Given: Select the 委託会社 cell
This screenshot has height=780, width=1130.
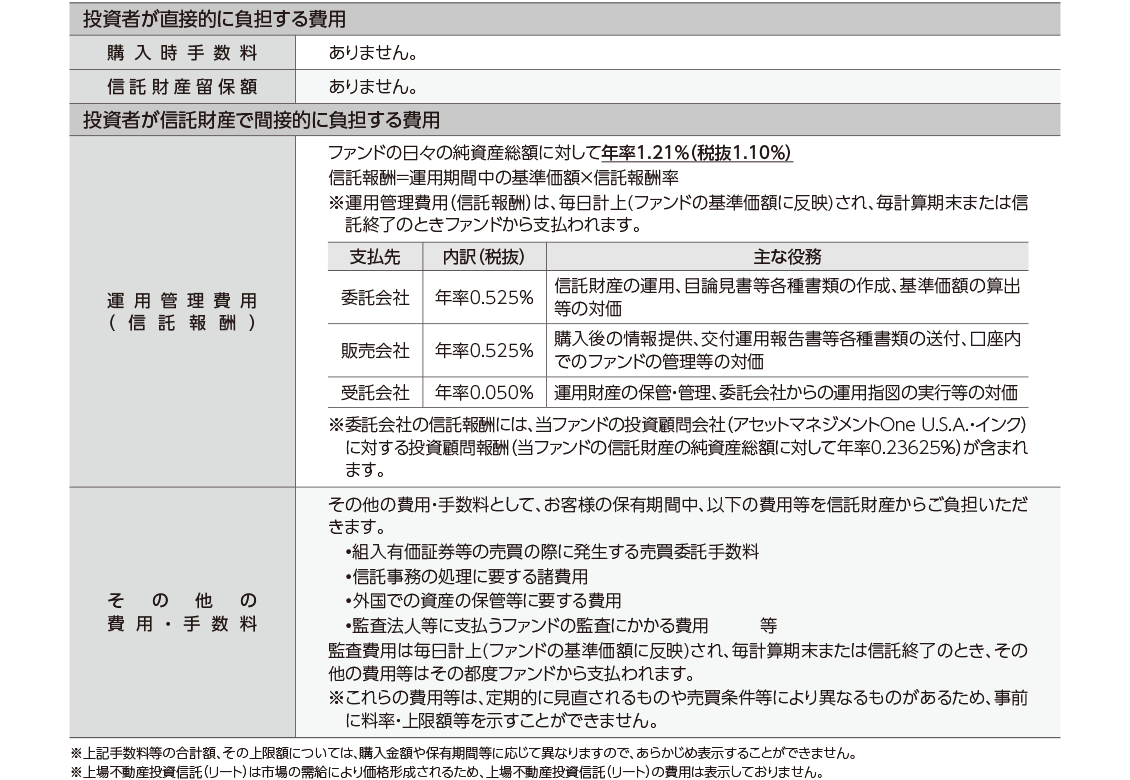Looking at the screenshot, I should pos(375,297).
